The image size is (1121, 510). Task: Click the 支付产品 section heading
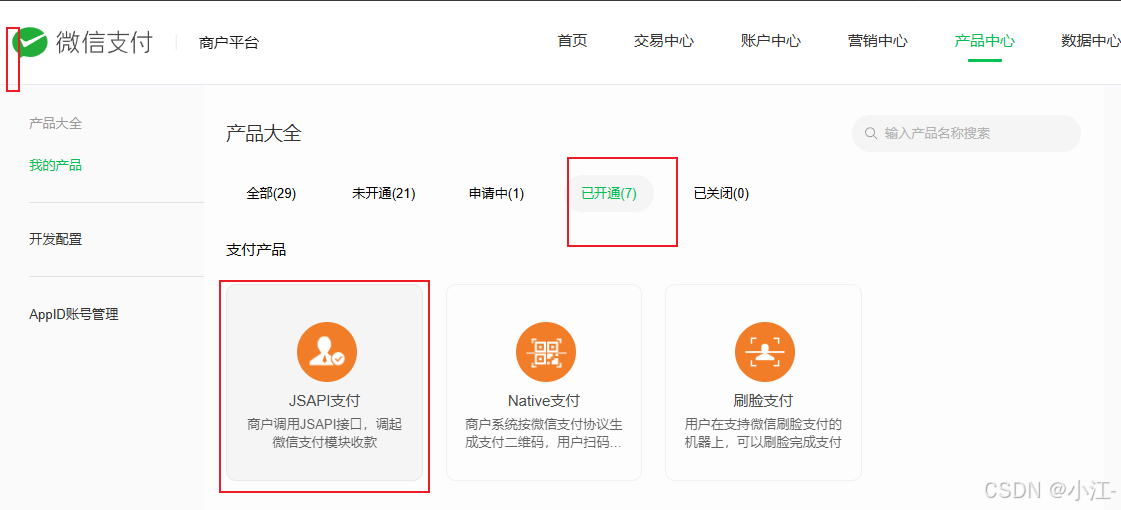(256, 250)
